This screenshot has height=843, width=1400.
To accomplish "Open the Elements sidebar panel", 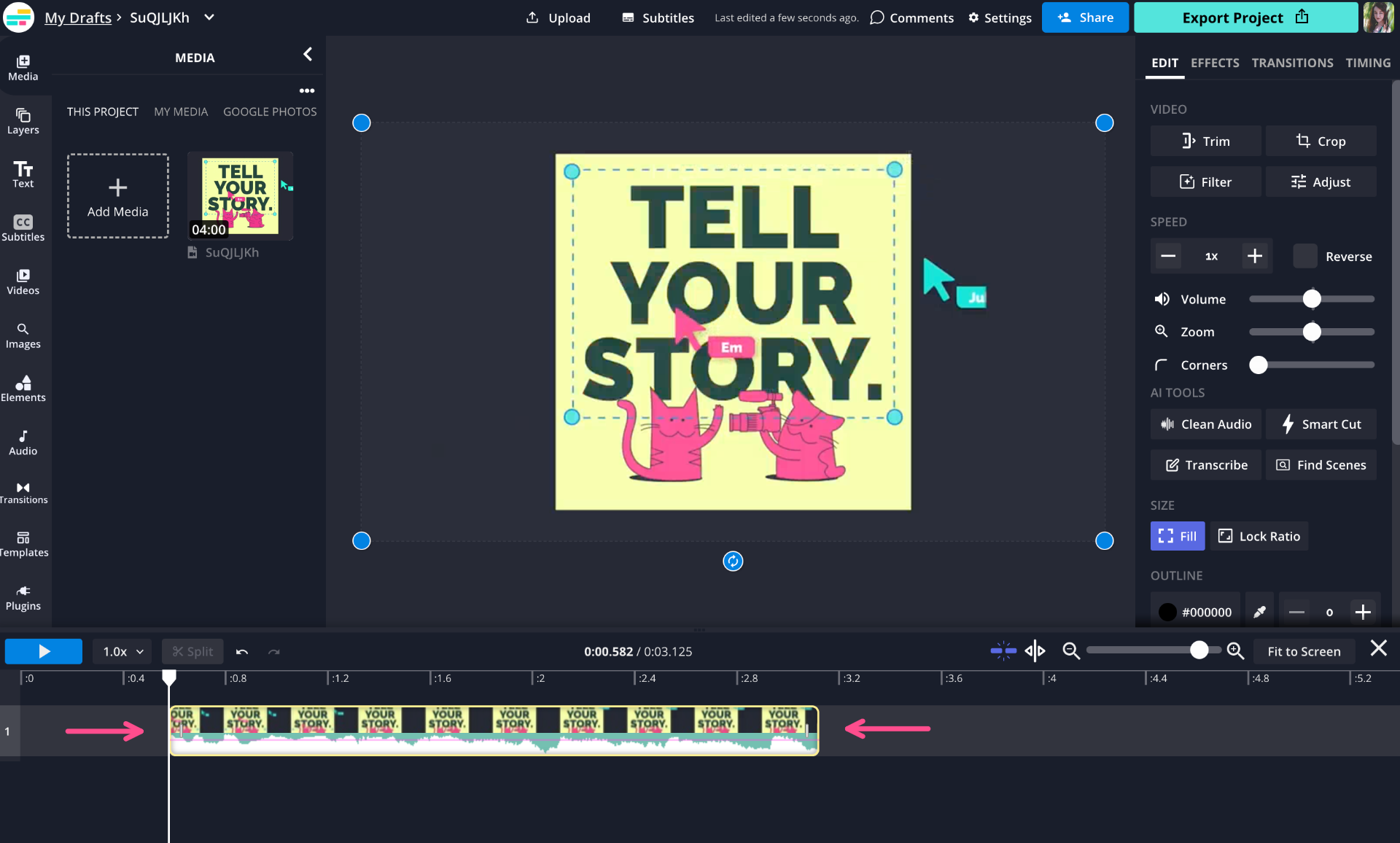I will pos(23,388).
